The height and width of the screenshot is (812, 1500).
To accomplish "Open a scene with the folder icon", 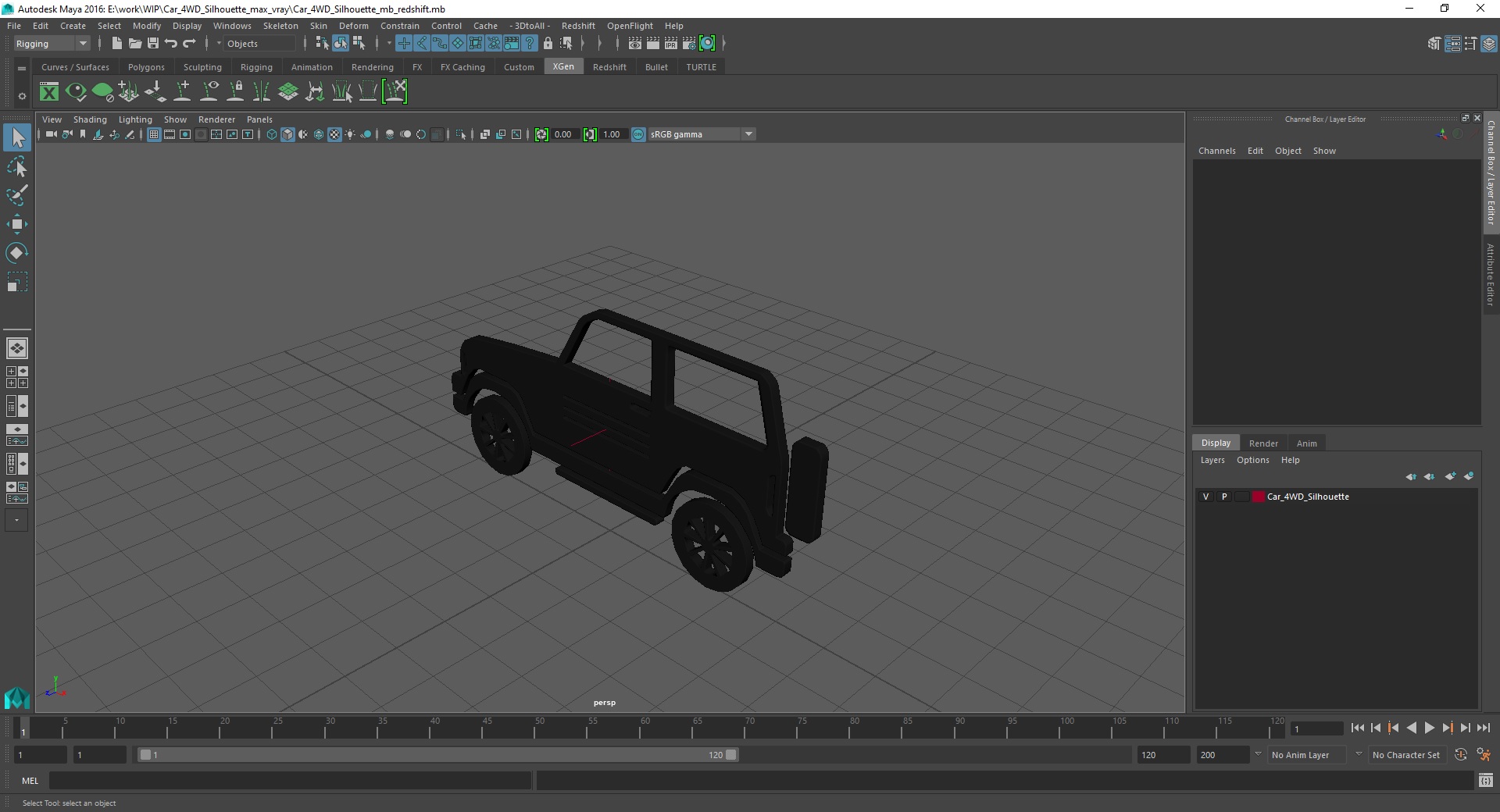I will tap(134, 44).
